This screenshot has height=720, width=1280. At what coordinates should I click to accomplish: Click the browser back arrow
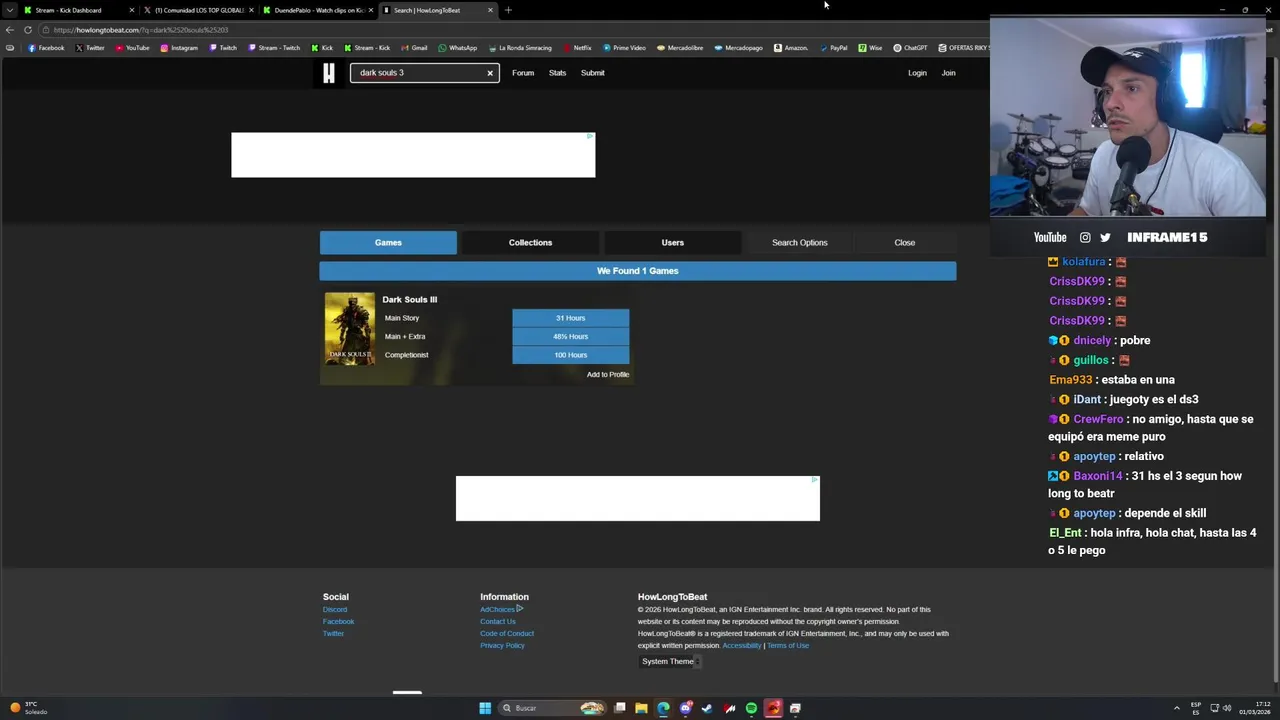pyautogui.click(x=10, y=30)
